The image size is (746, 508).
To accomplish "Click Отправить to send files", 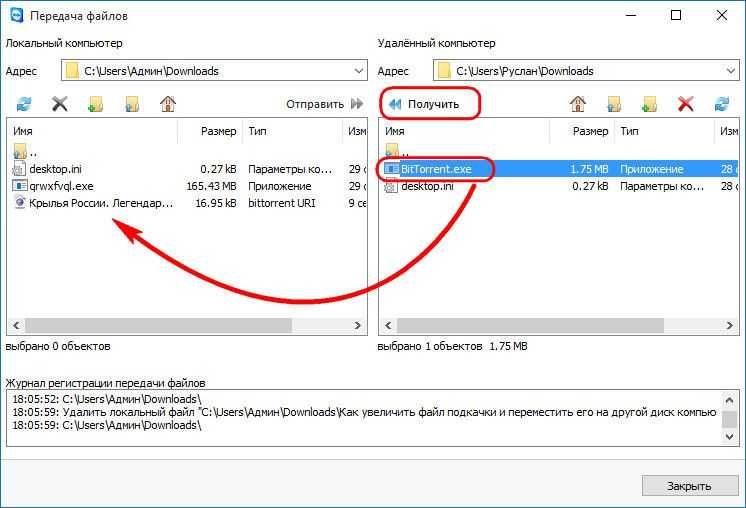I will pyautogui.click(x=324, y=104).
